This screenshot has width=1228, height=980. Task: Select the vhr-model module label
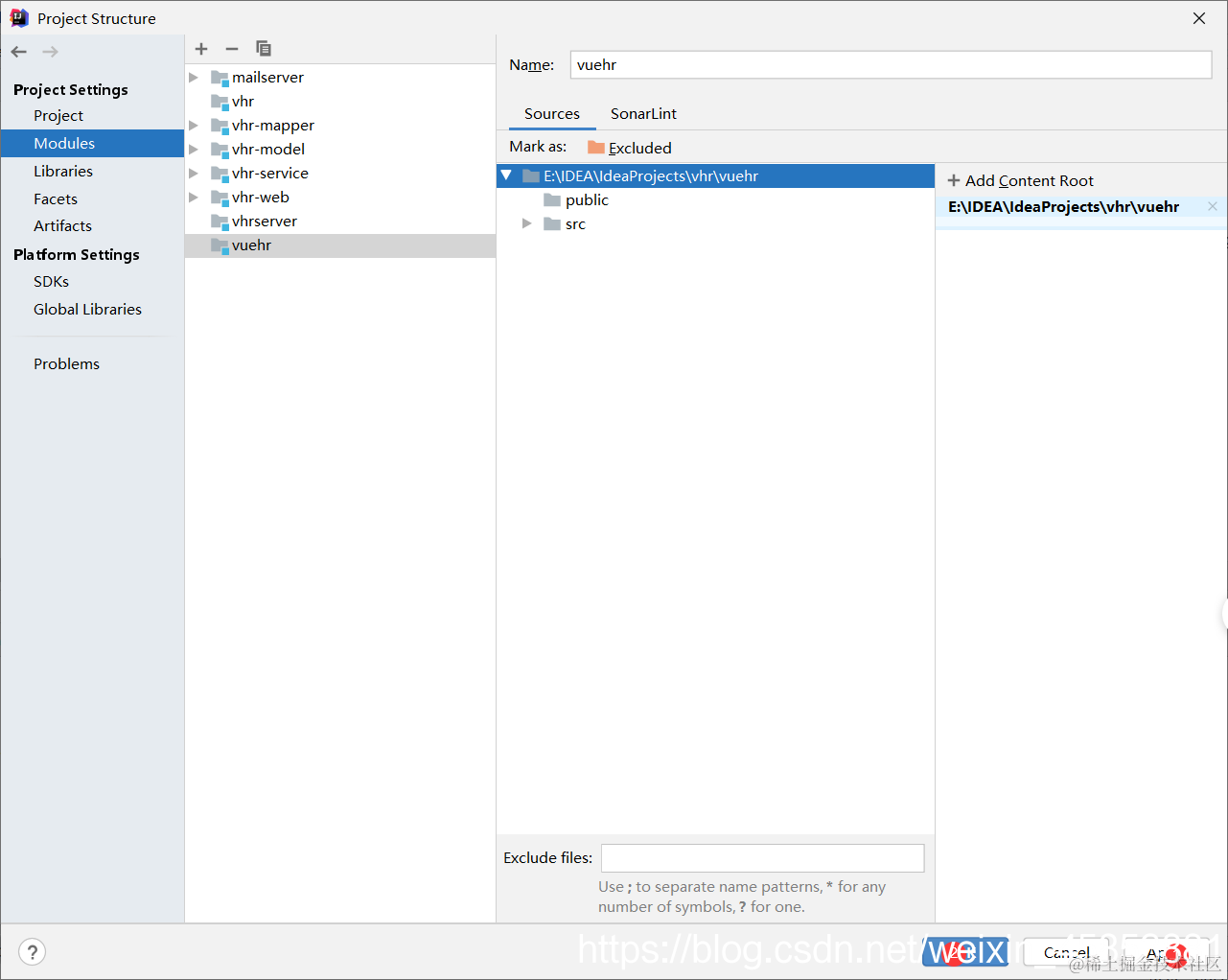pyautogui.click(x=268, y=150)
